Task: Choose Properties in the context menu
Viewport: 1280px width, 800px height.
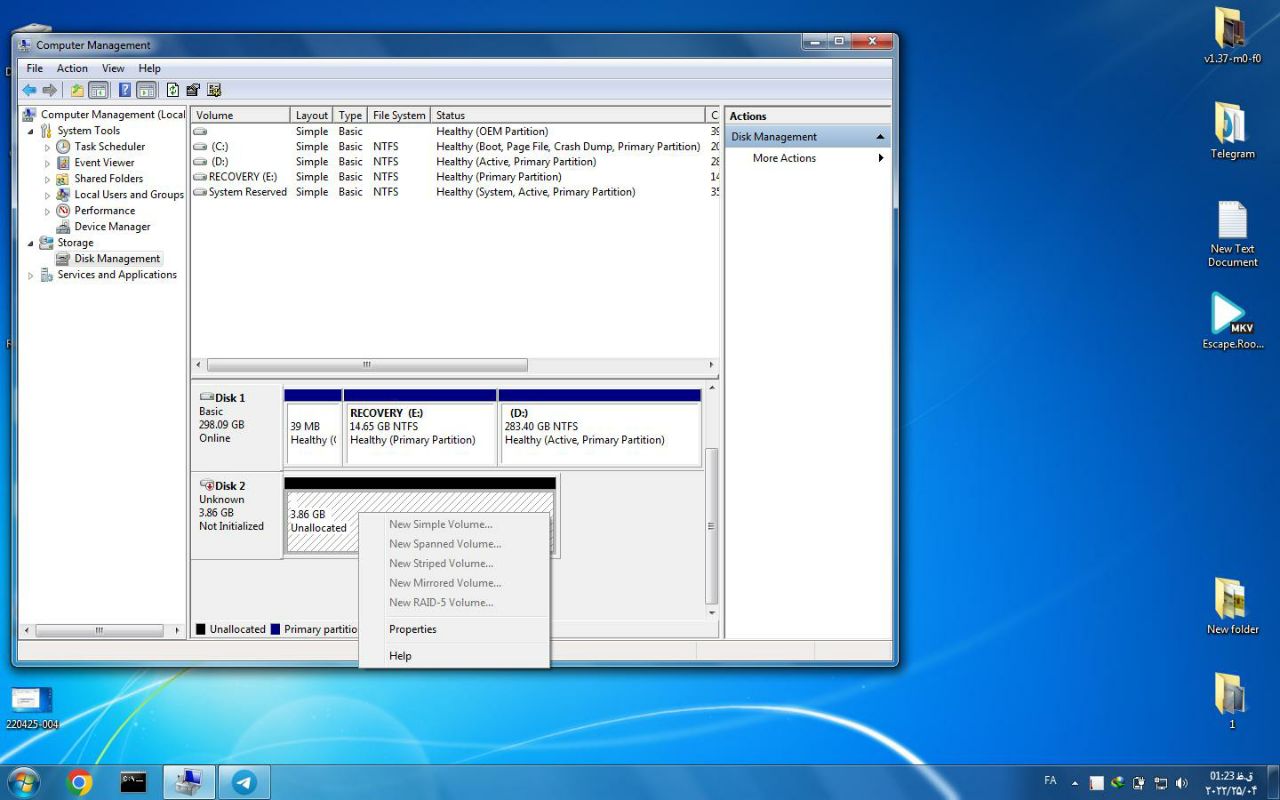Action: click(x=454, y=629)
